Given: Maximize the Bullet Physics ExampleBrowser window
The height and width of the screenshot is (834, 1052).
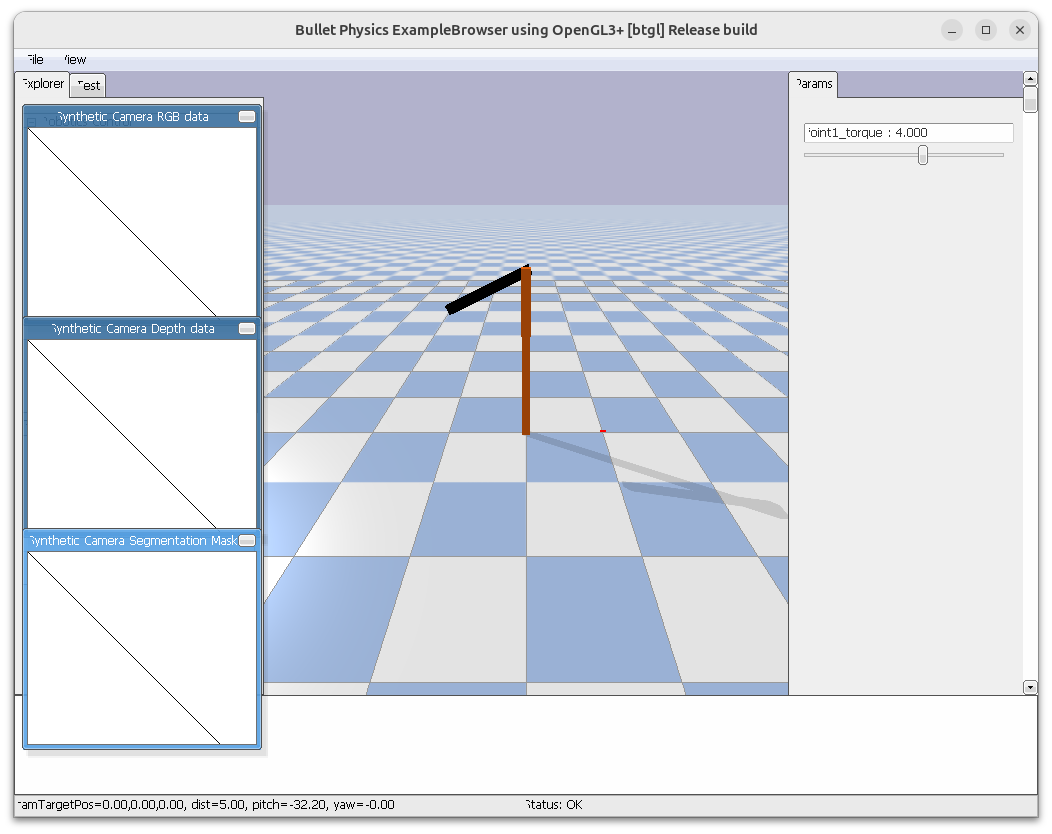Looking at the screenshot, I should coord(986,30).
